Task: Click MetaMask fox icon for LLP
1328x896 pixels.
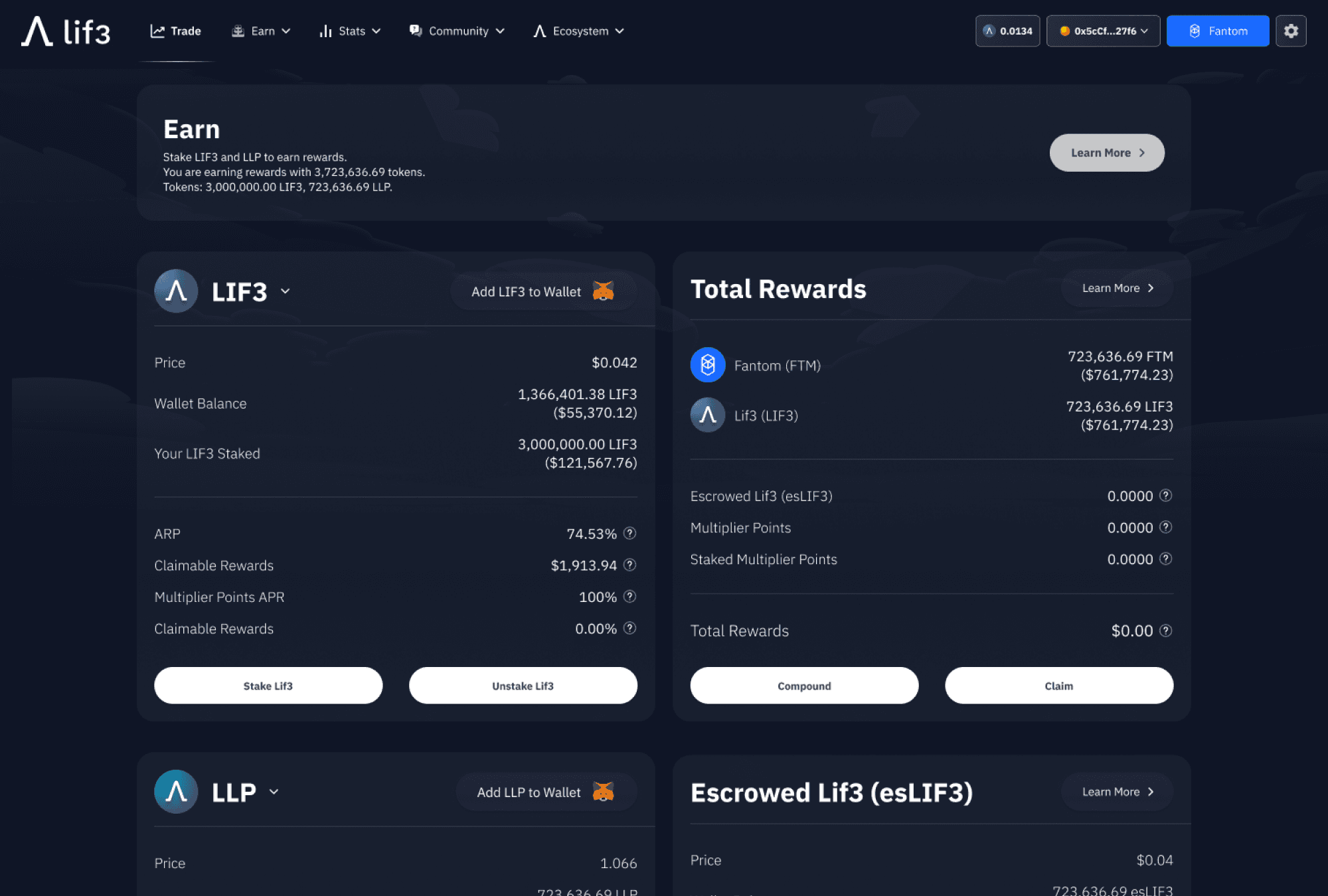Action: click(x=603, y=791)
